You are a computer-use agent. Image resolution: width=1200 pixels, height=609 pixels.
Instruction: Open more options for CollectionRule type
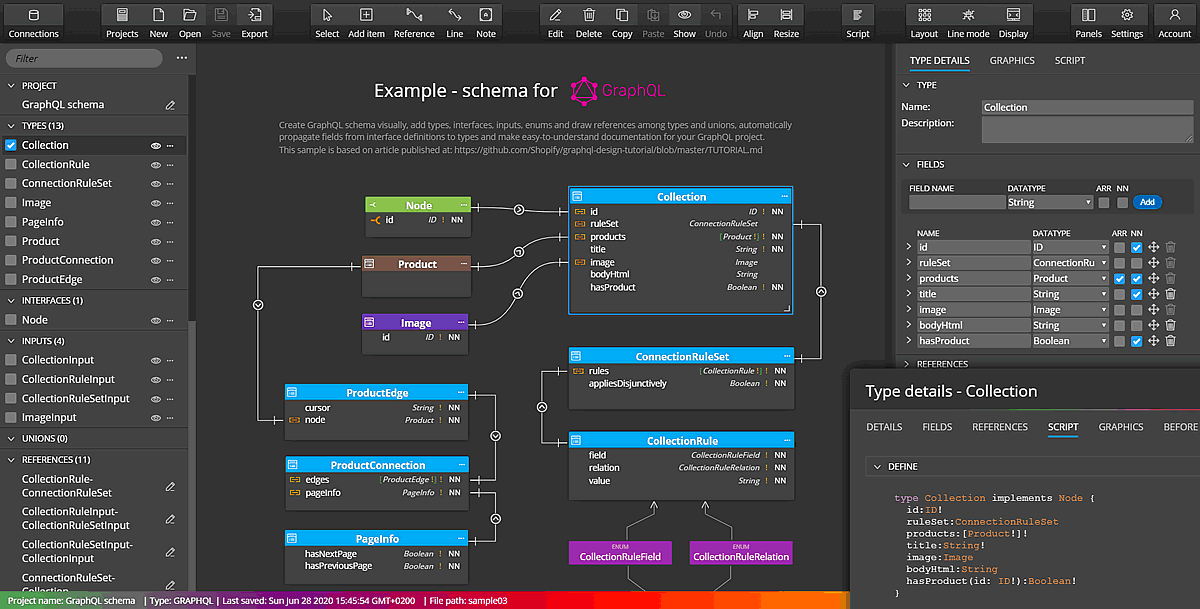170,165
